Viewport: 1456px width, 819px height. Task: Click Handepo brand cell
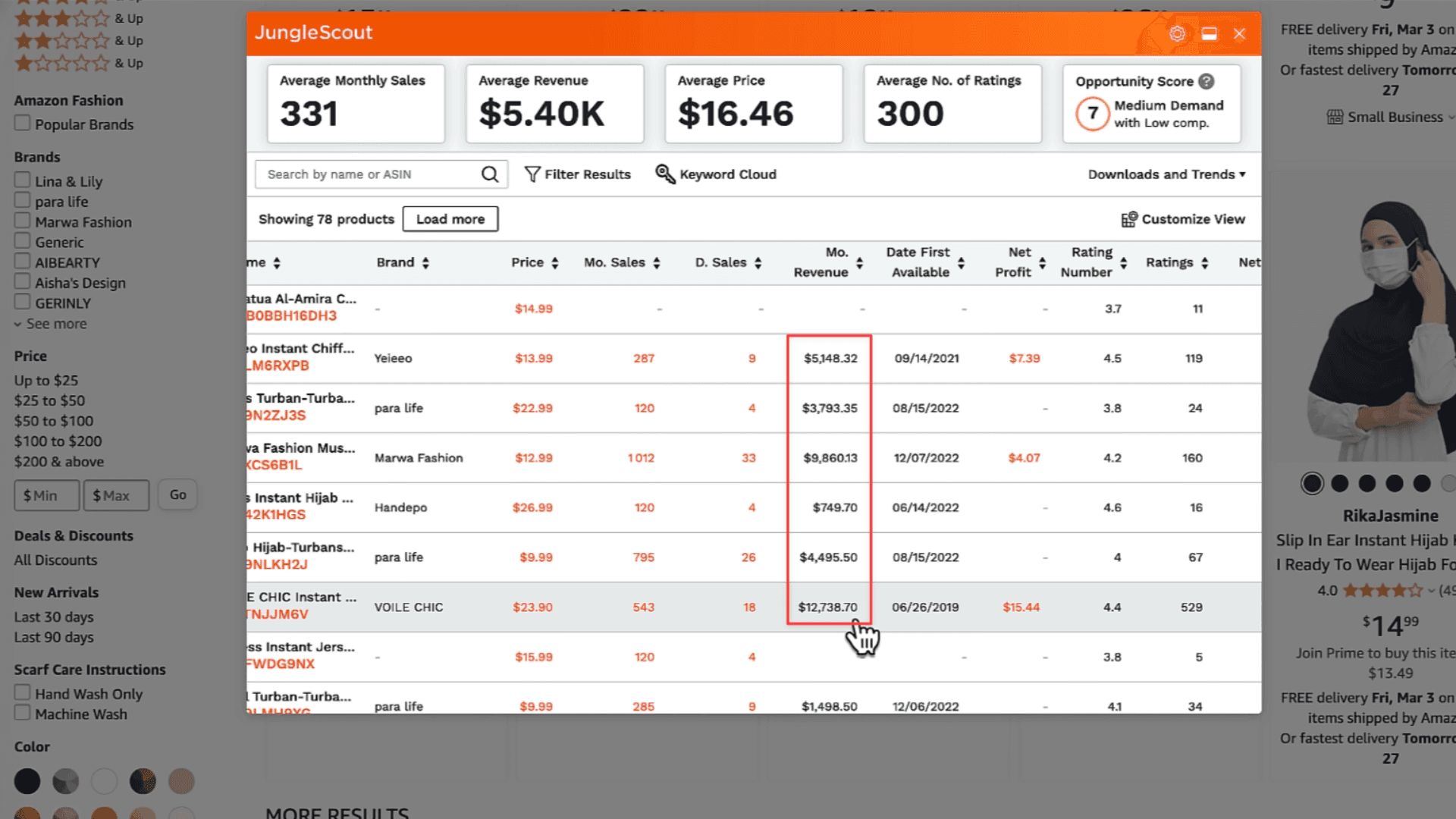tap(400, 507)
